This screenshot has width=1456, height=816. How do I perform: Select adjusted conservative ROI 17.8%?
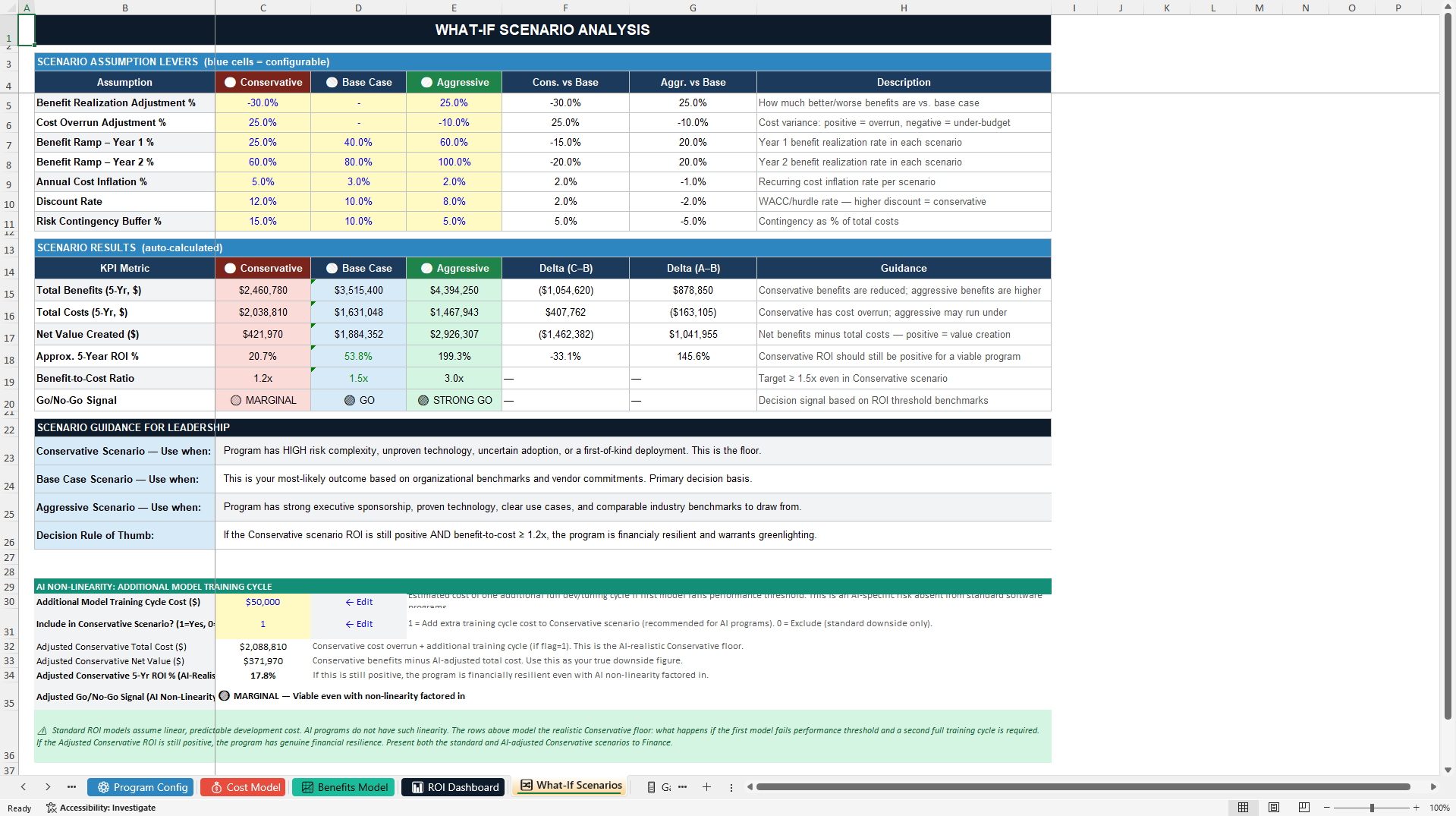[x=263, y=676]
